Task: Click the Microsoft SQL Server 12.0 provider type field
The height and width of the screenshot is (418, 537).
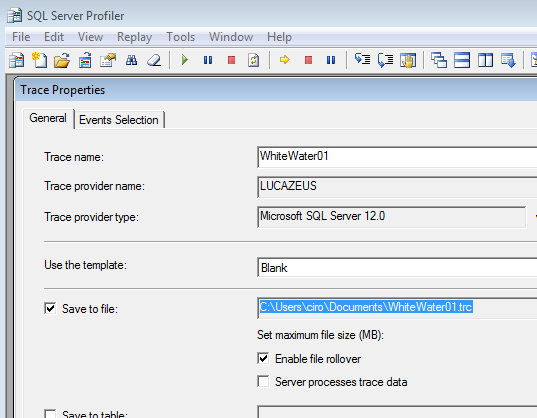Action: (392, 217)
